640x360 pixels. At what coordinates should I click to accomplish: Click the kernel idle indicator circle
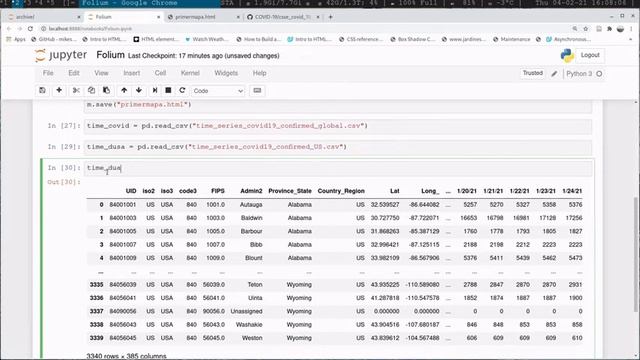coord(599,74)
